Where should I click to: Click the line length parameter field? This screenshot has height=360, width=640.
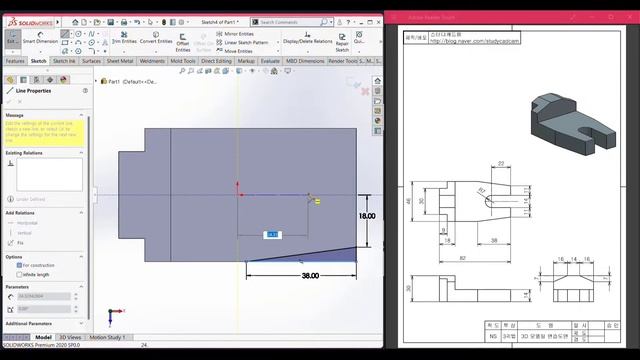[x=44, y=296]
